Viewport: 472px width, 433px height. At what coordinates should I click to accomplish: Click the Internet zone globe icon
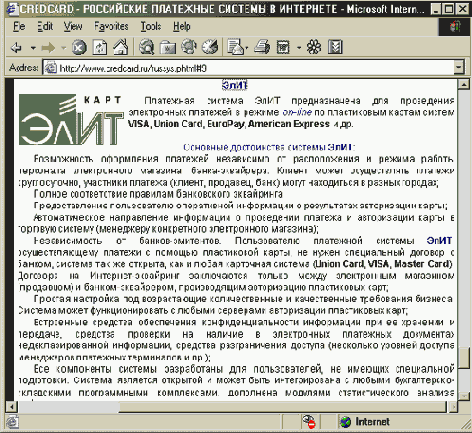[x=346, y=422]
